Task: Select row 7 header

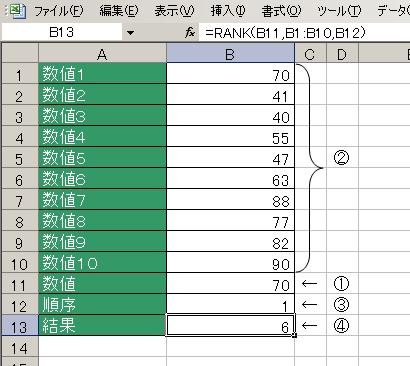Action: click(x=20, y=200)
